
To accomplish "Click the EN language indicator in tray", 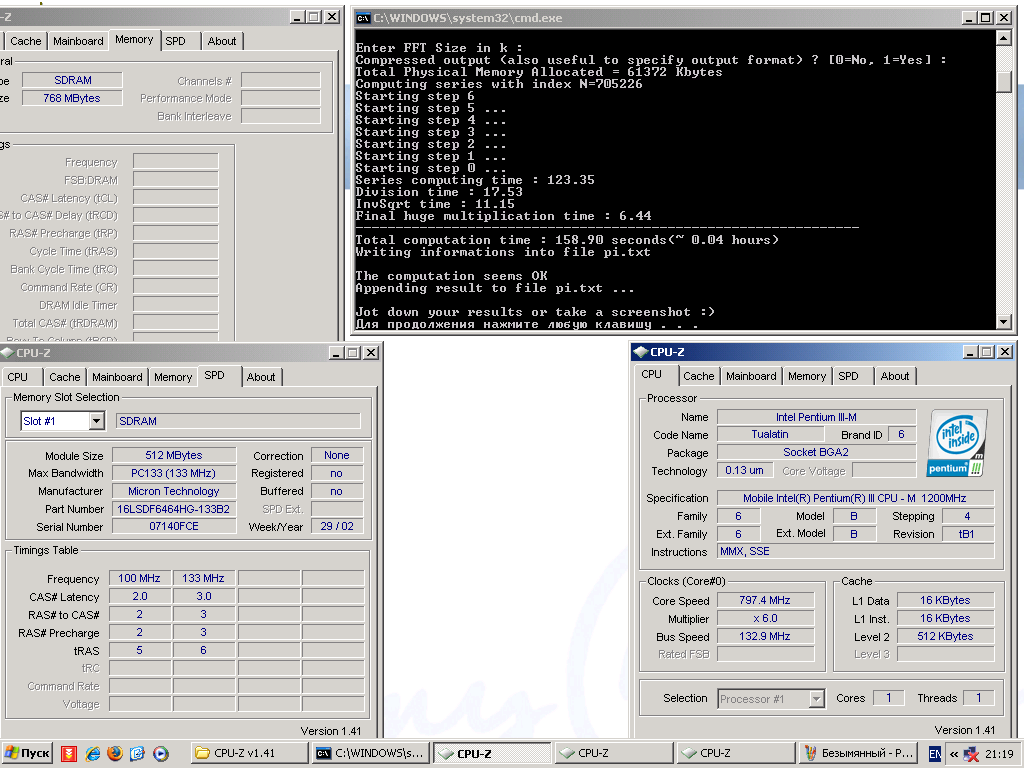I will [935, 754].
